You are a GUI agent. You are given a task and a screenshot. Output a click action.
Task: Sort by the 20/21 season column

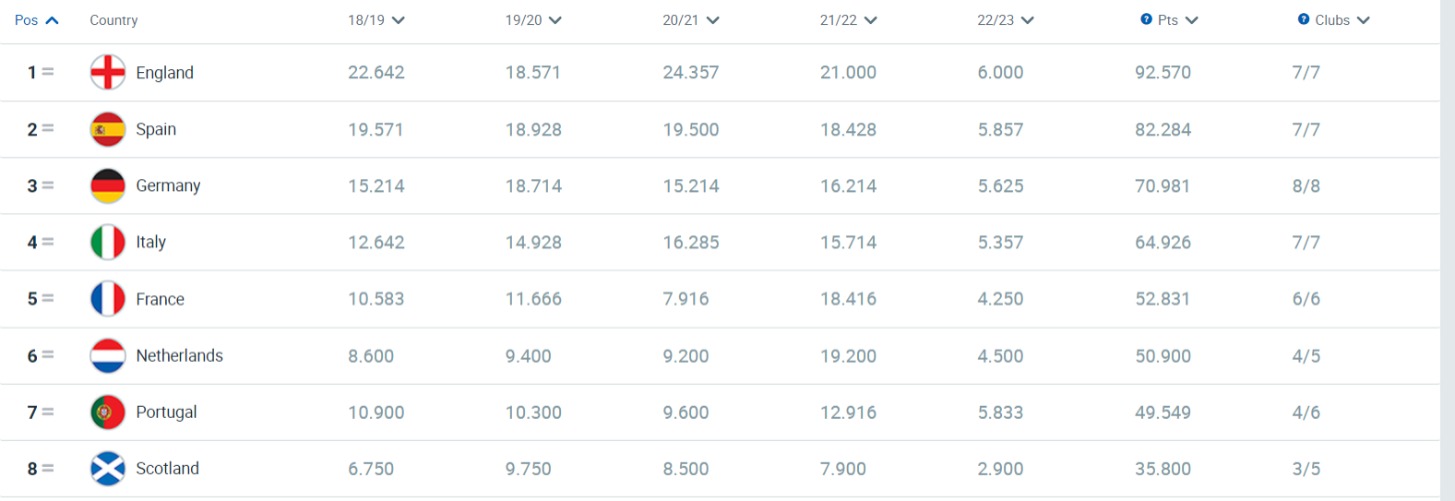(x=690, y=20)
